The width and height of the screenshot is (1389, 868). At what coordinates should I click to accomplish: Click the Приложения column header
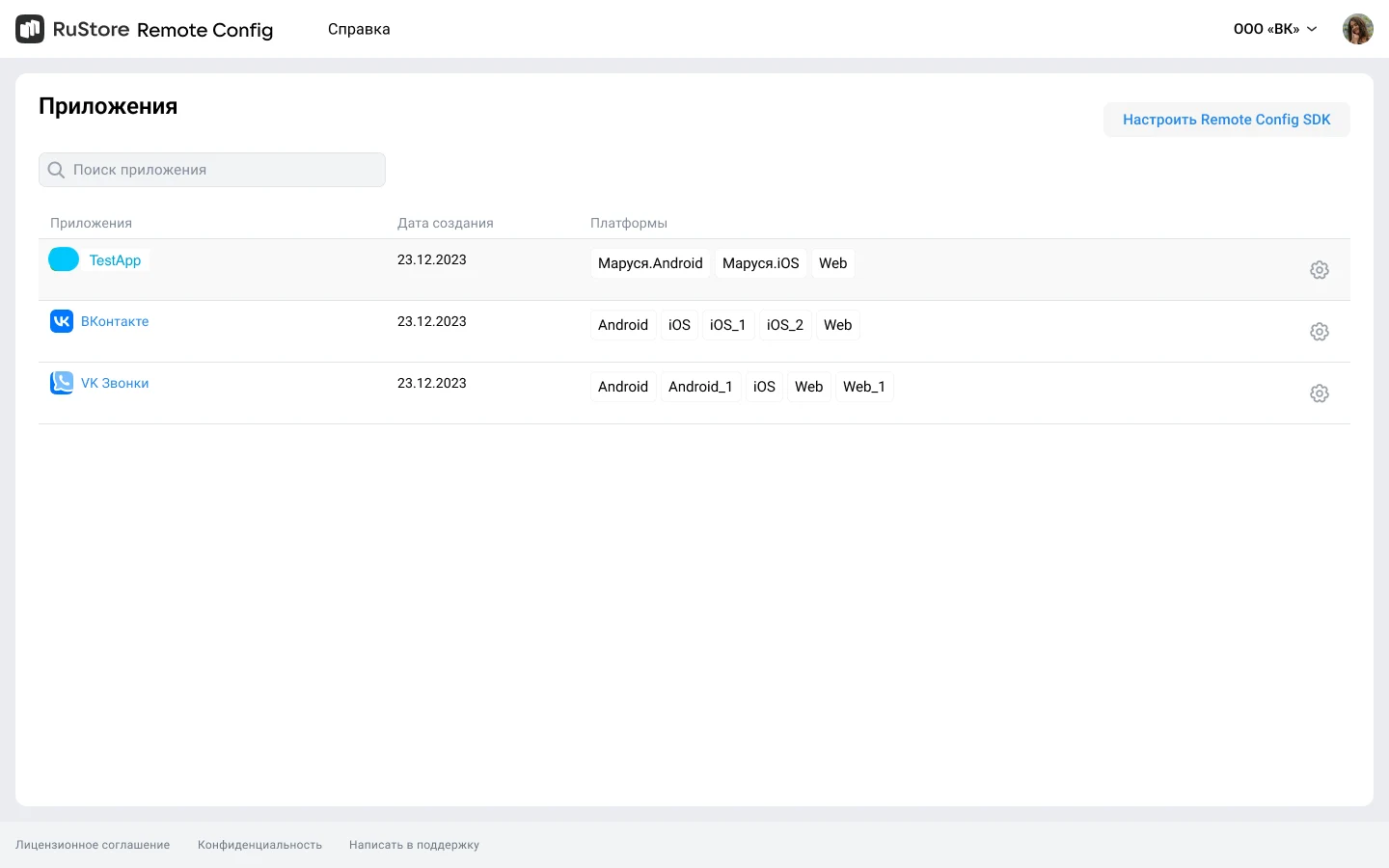(x=92, y=223)
